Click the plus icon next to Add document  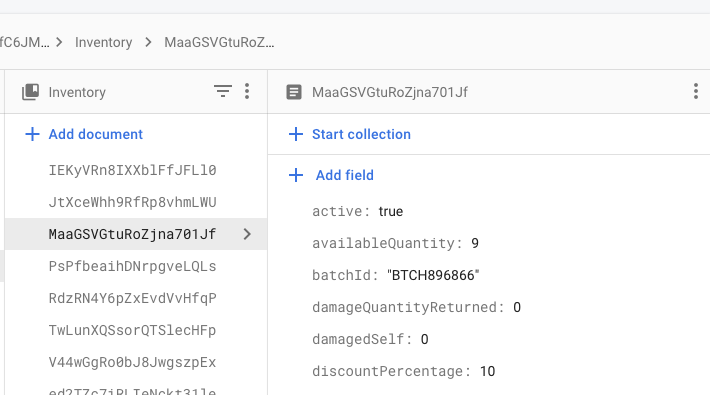point(32,134)
